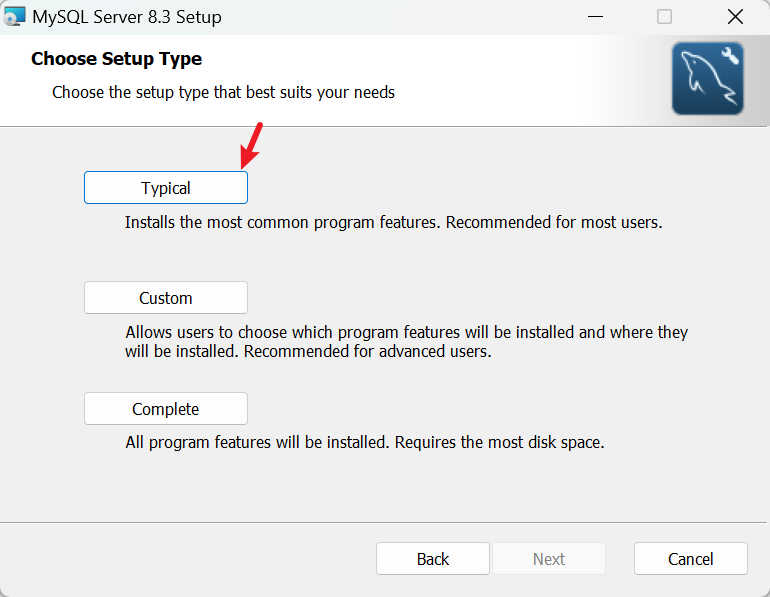Image resolution: width=770 pixels, height=597 pixels.
Task: Click the 'MySQL Server 8.3 Setup' window title
Action: pos(127,17)
